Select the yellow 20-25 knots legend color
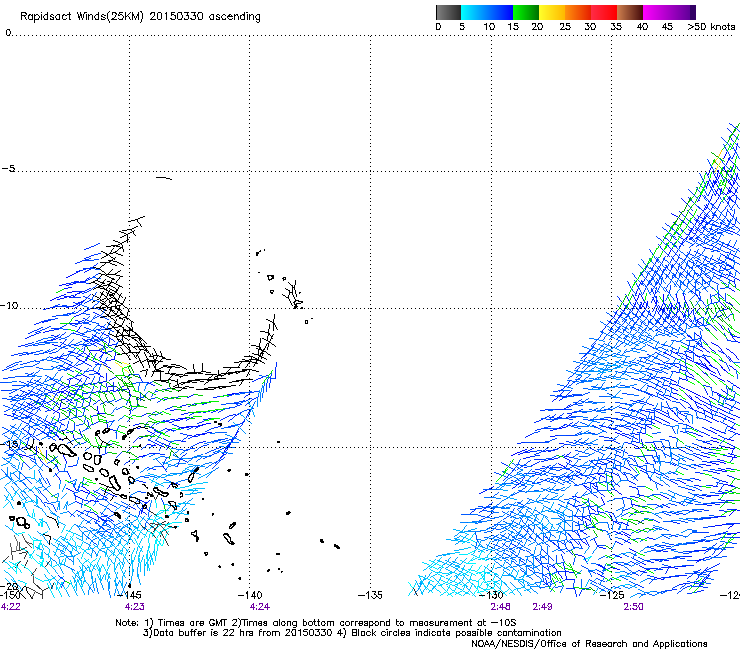The image size is (740, 650). [552, 12]
